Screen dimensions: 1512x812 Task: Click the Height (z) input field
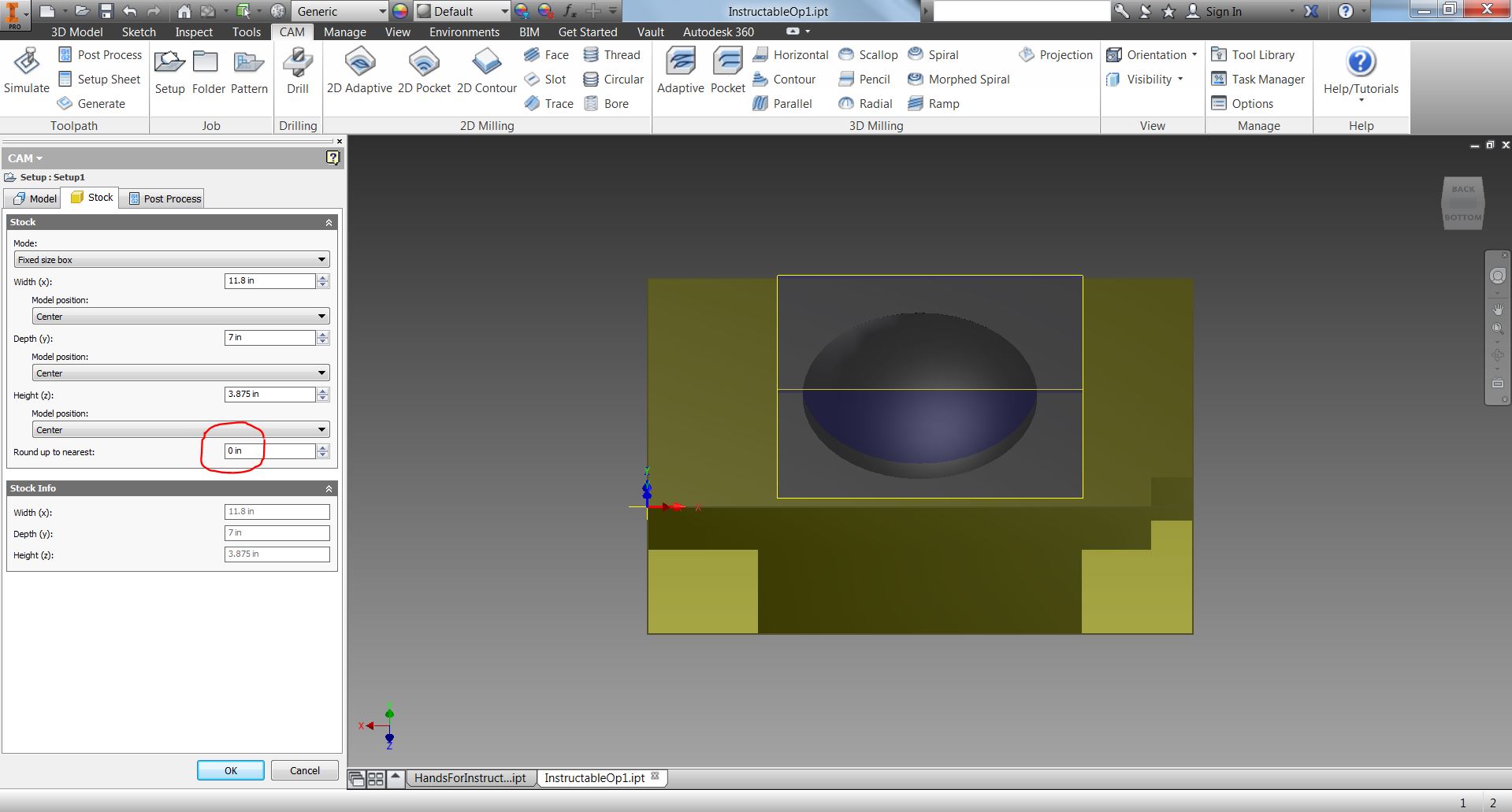pyautogui.click(x=270, y=395)
